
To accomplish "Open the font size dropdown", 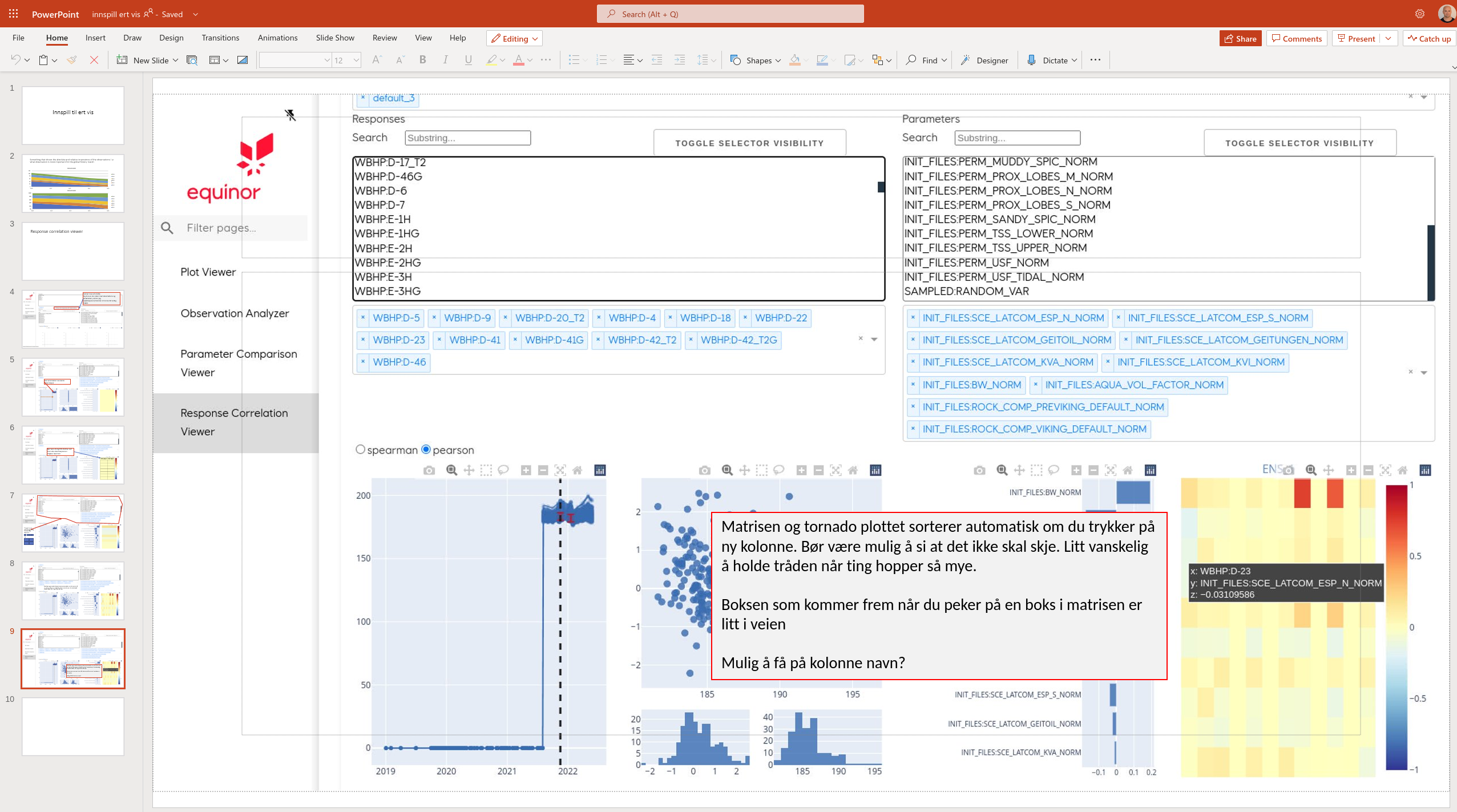I will [355, 60].
